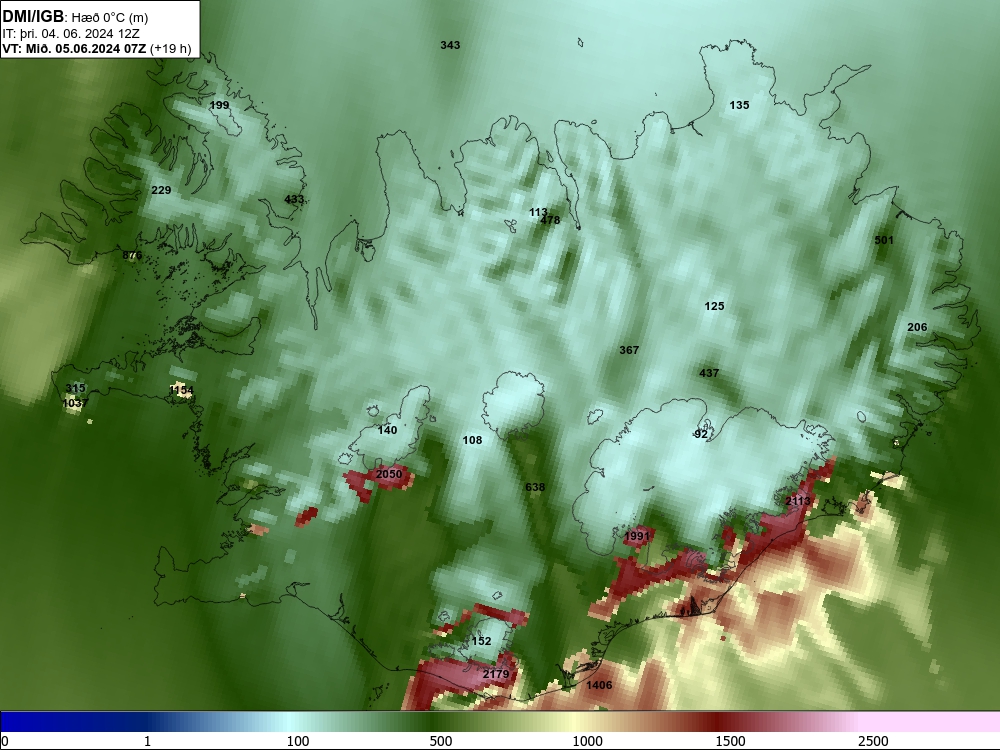This screenshot has width=1000, height=750.
Task: Click the 113 value on the map
Action: (538, 212)
